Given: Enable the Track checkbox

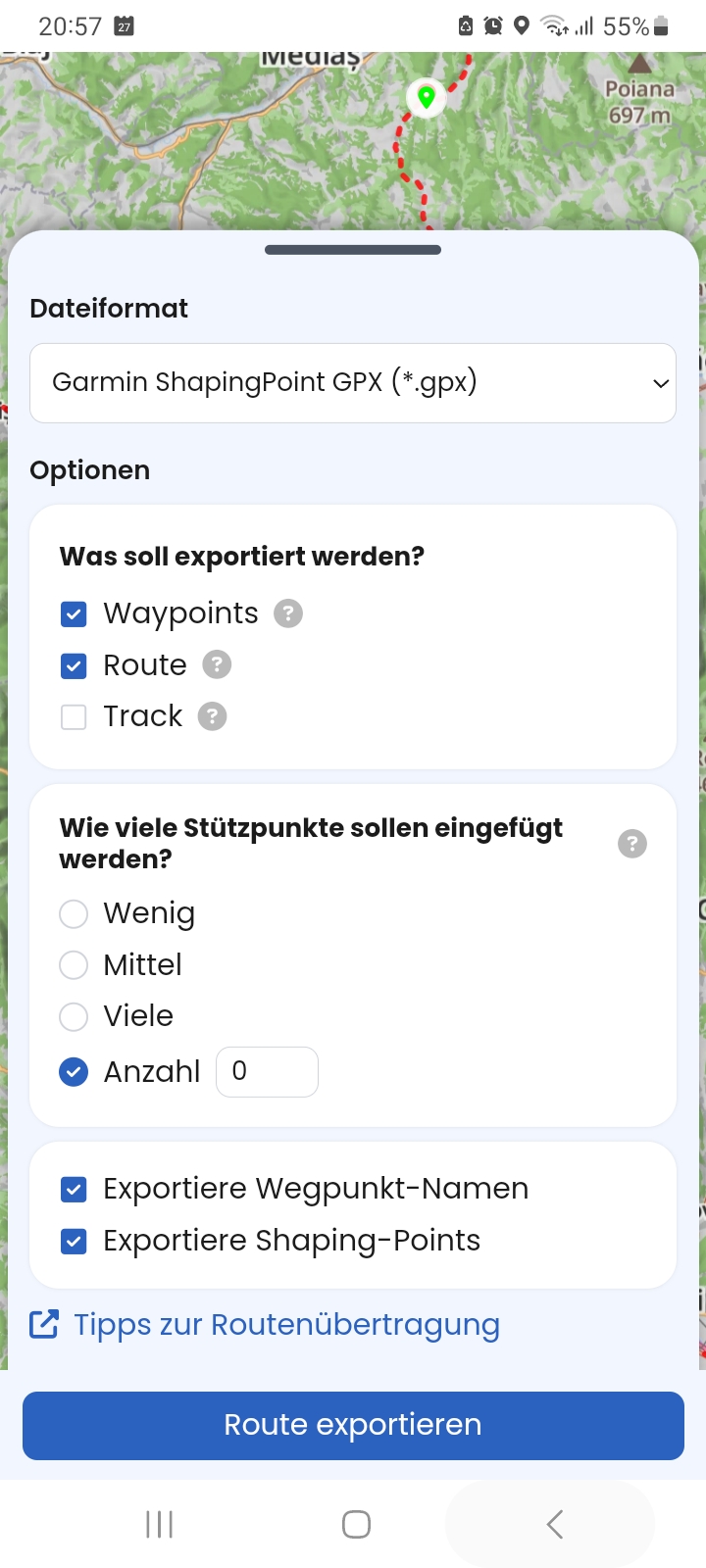Looking at the screenshot, I should point(74,717).
